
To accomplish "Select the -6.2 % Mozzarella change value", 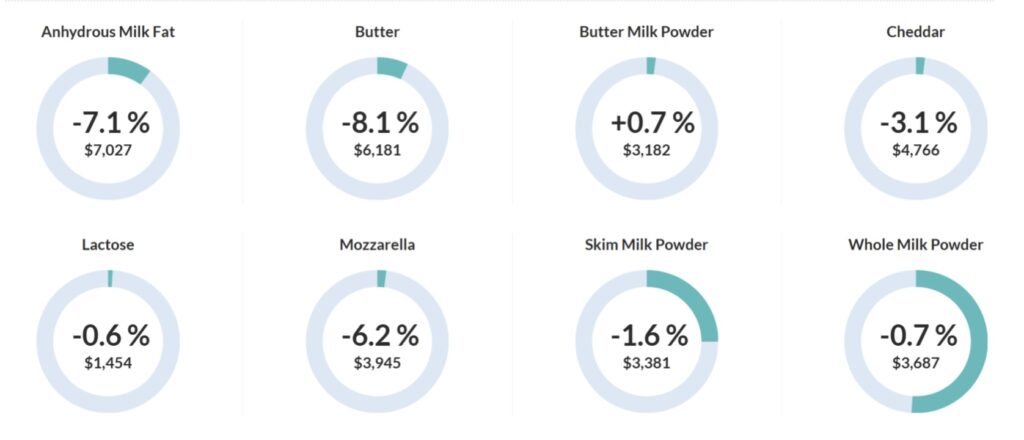I will point(379,335).
